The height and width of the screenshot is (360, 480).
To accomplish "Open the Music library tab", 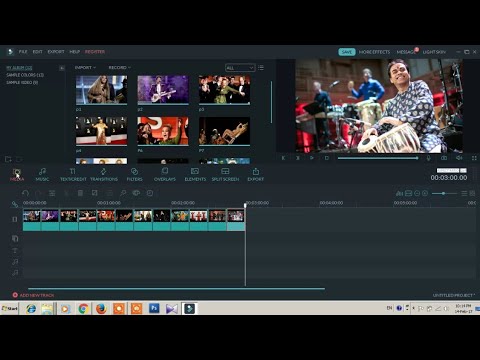I will 42,174.
